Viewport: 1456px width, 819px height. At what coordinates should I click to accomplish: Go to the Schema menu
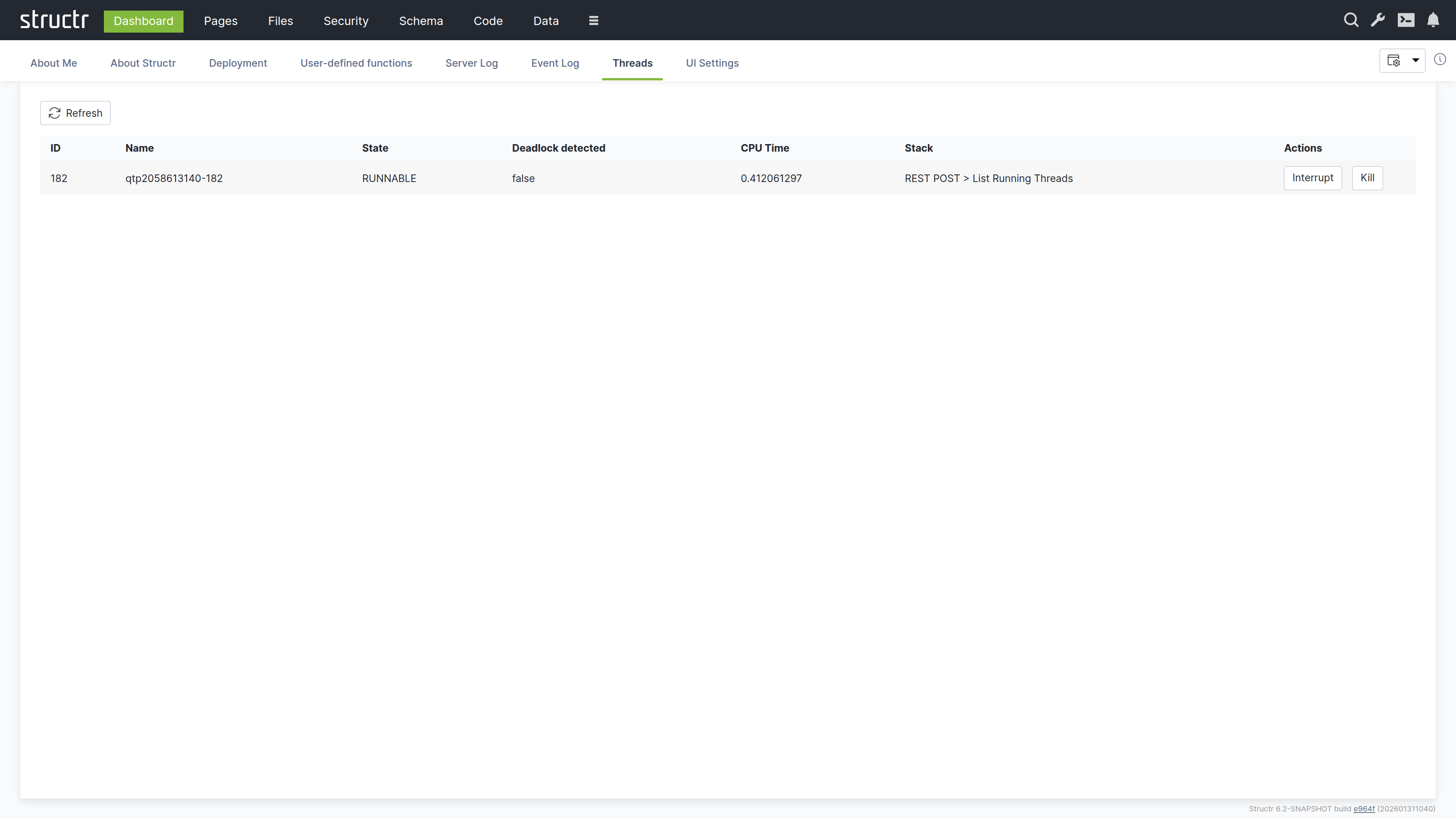[420, 21]
